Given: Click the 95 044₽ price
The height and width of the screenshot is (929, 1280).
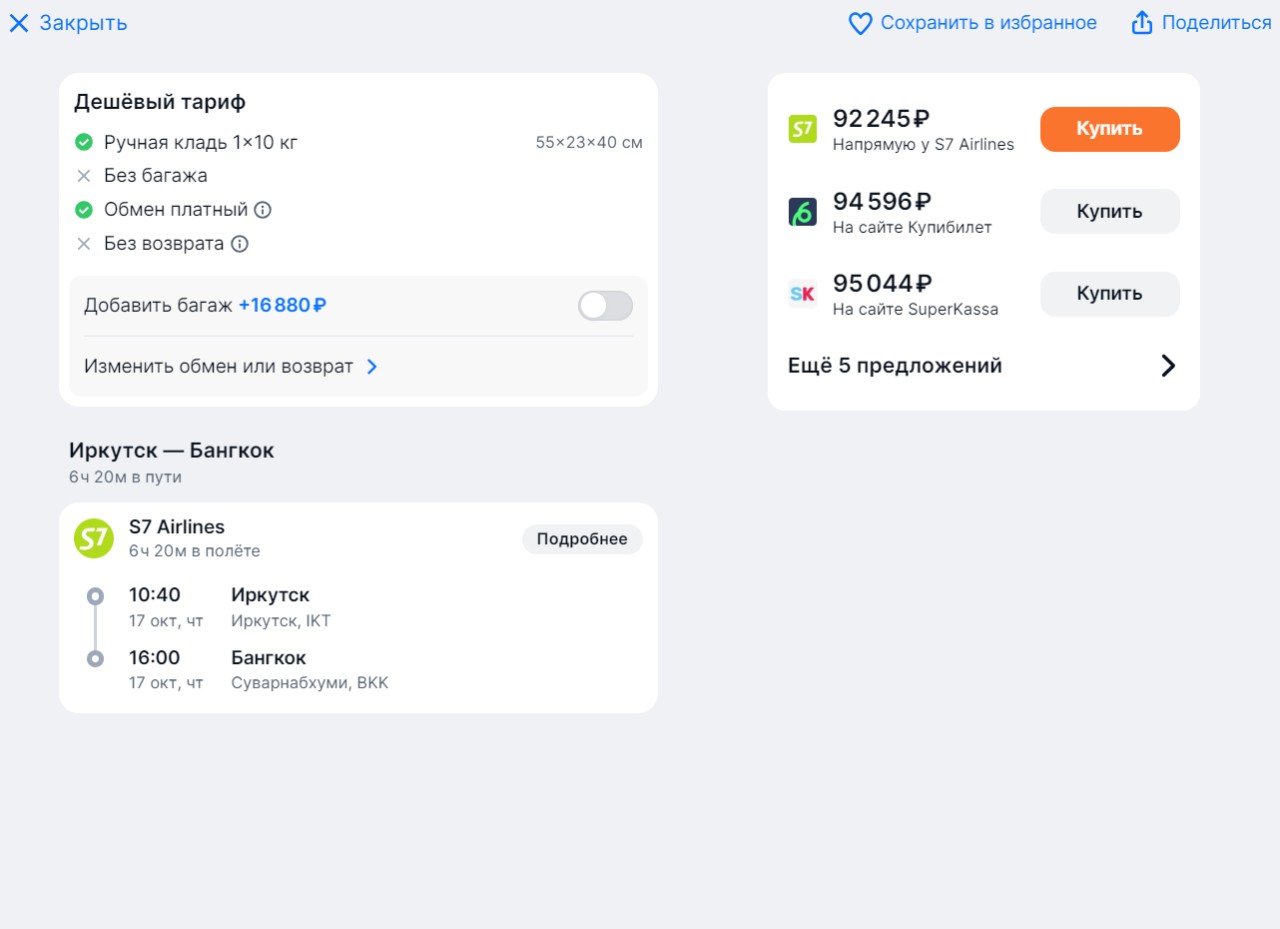Looking at the screenshot, I should 882,283.
